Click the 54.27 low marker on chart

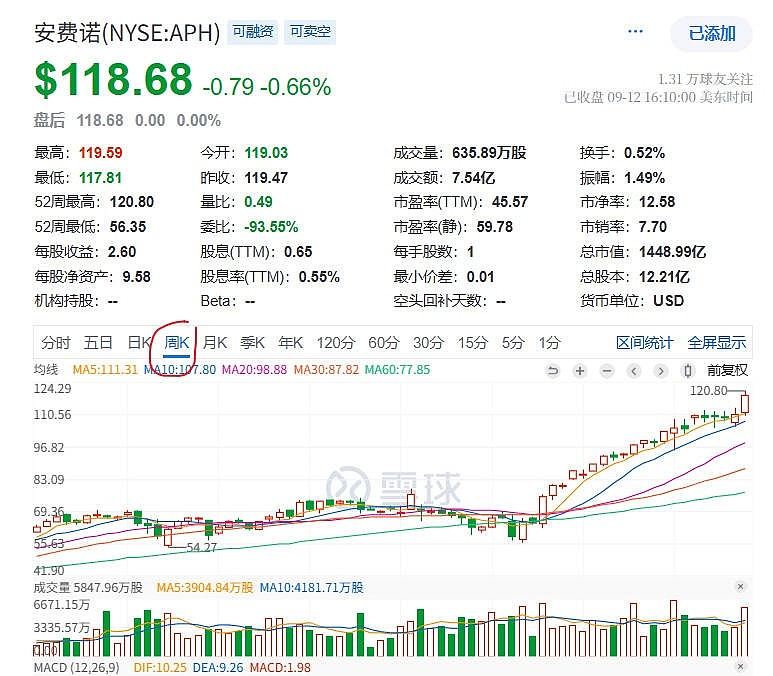click(202, 547)
